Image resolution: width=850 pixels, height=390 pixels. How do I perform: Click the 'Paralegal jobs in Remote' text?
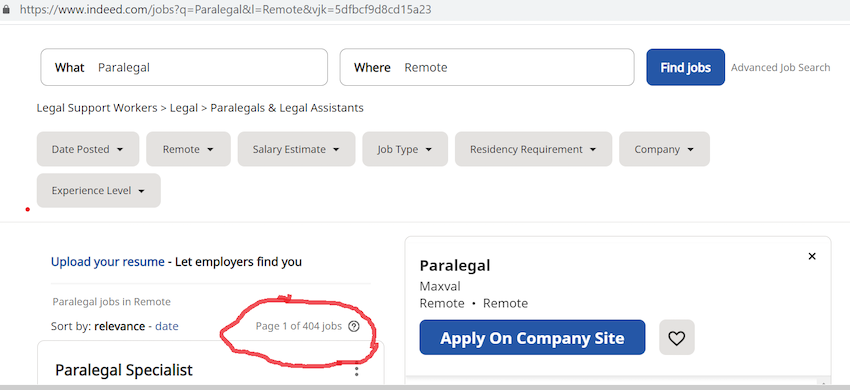coord(112,302)
